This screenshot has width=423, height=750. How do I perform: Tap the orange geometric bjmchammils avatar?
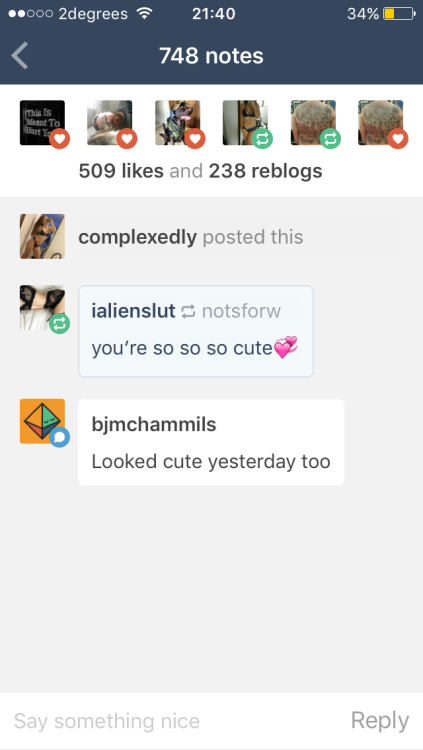[x=42, y=421]
